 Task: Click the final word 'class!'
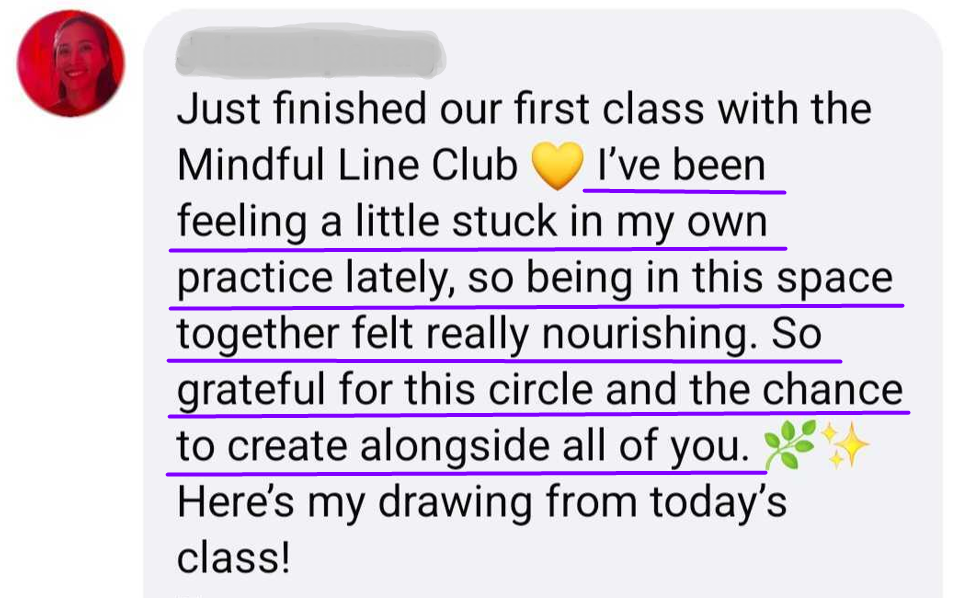[x=233, y=559]
